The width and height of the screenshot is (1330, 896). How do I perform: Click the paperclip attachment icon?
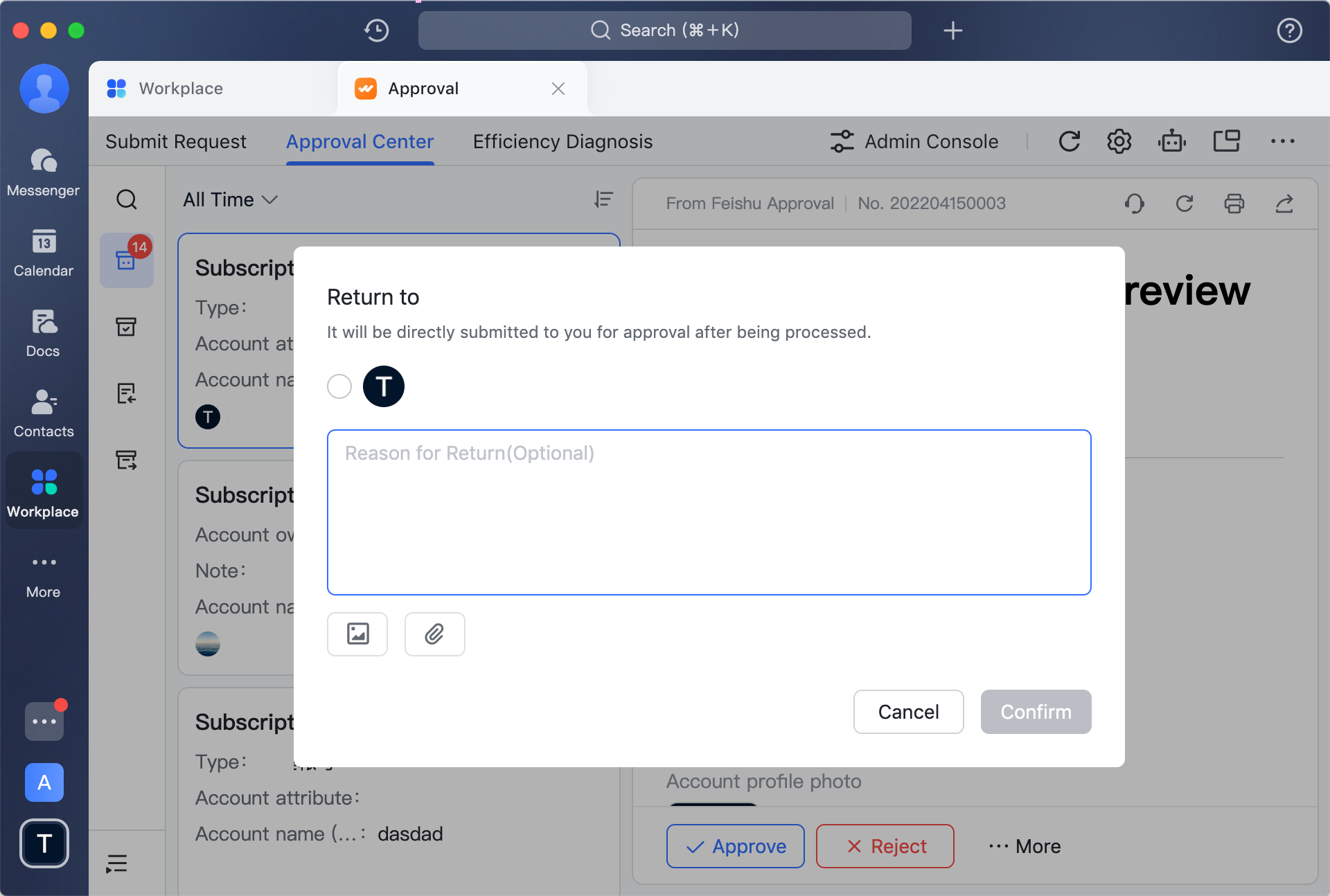[434, 634]
